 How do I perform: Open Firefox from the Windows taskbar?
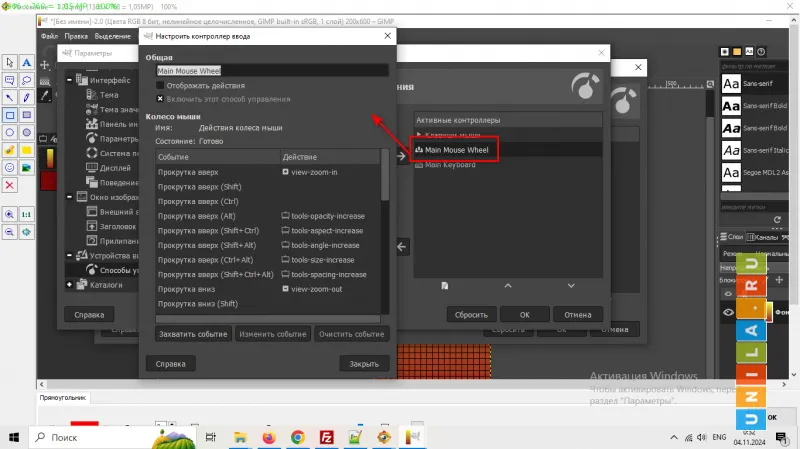pos(268,437)
